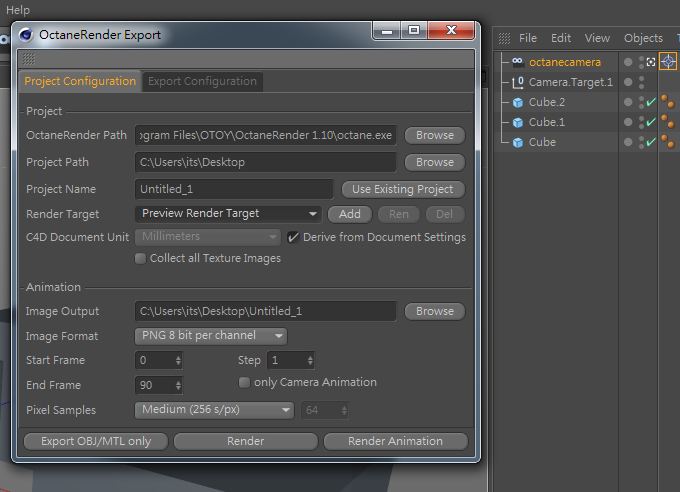680x492 pixels.
Task: Disable green checkmark of the last Cube row
Action: [x=651, y=142]
